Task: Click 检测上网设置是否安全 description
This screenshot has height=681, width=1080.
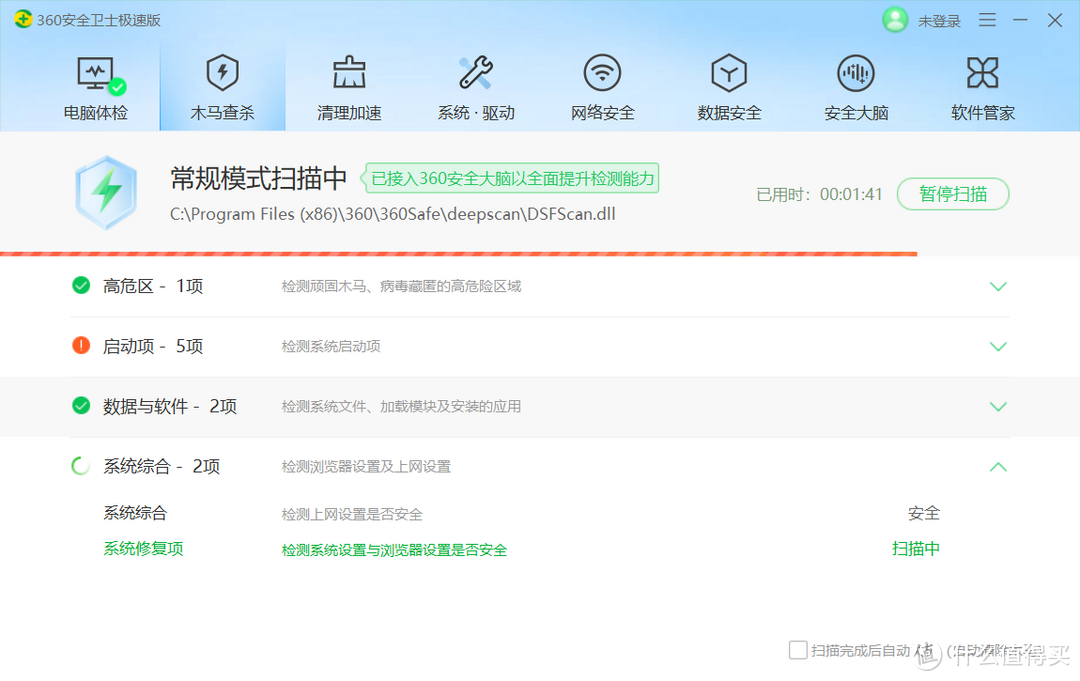Action: [352, 514]
